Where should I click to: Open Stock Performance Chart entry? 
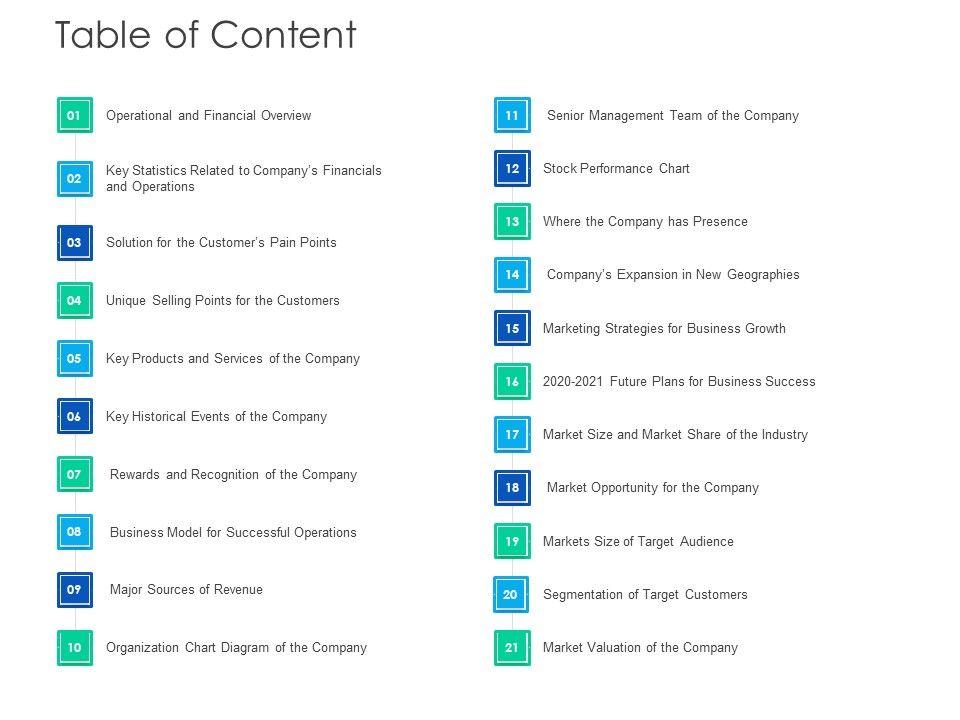pos(616,169)
